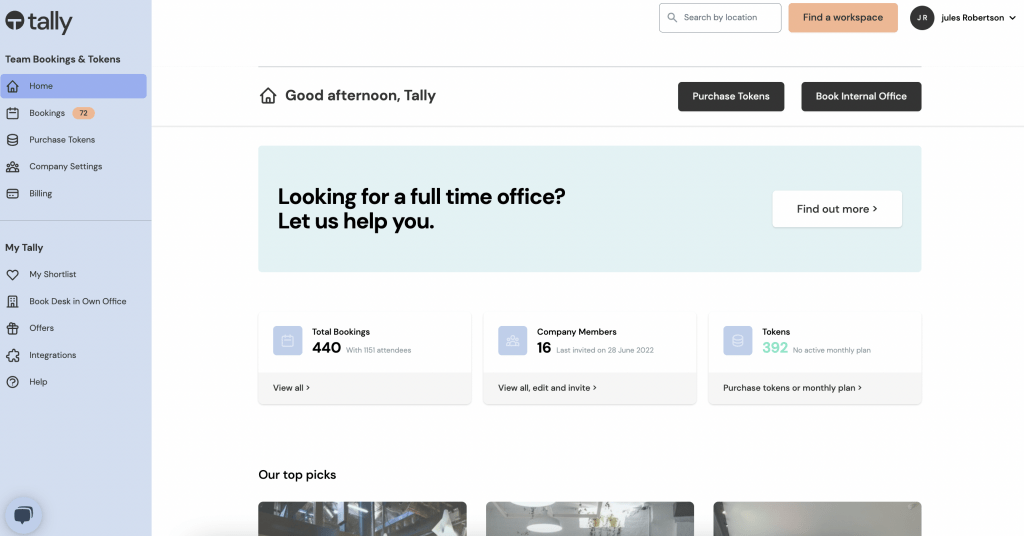Click the Tally logo
The width and height of the screenshot is (1024, 536).
[39, 22]
